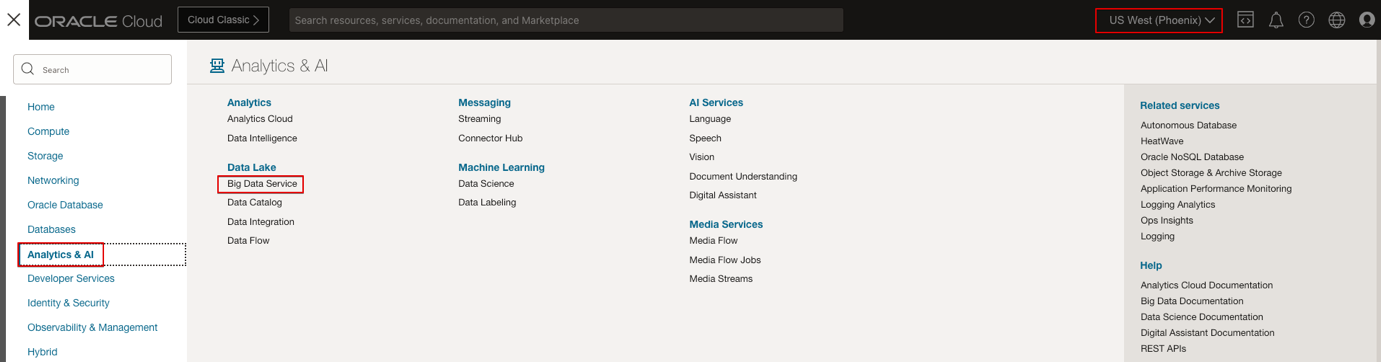Open Analytics Cloud Documentation help link
1381x362 pixels.
tap(1207, 285)
